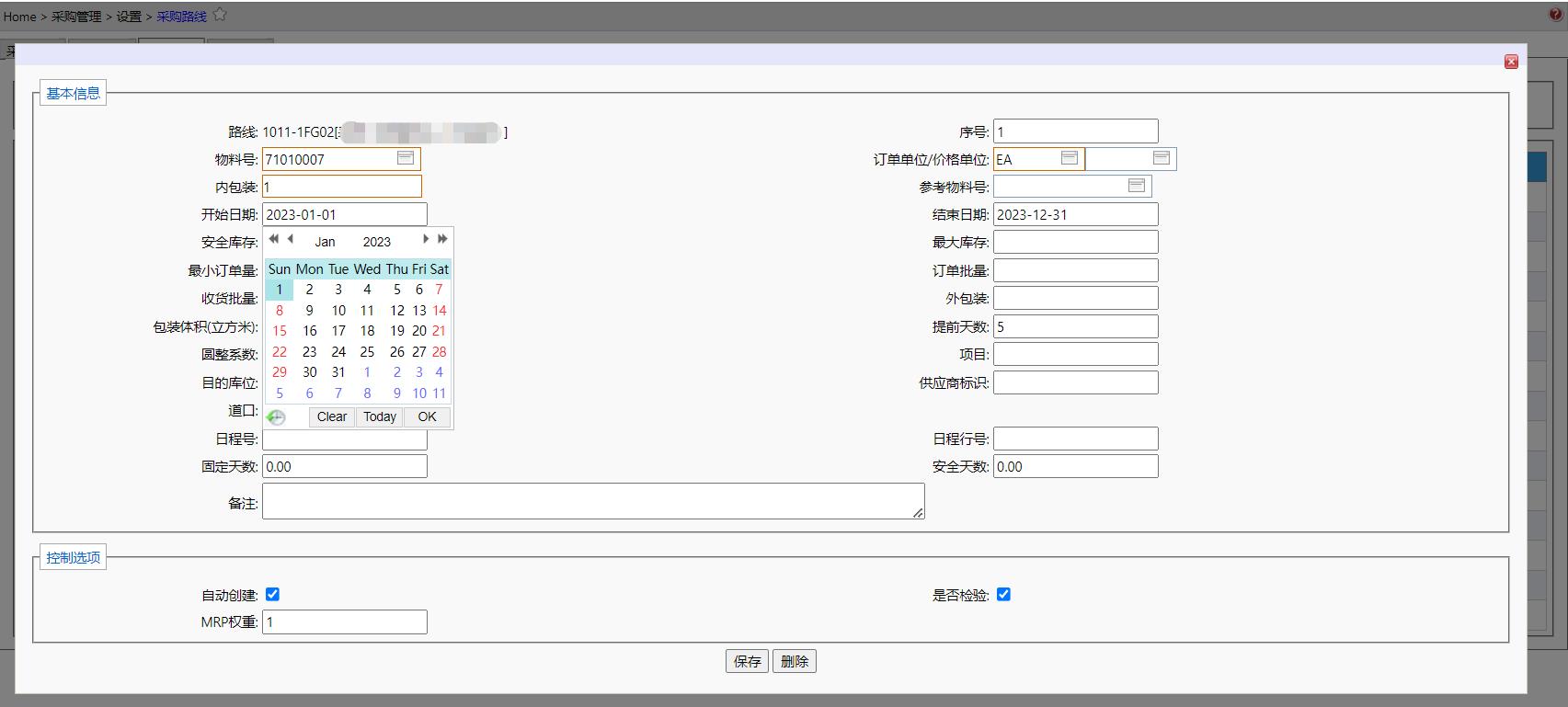Toggle the 自动创建 checkbox
The height and width of the screenshot is (707, 1568).
click(272, 594)
